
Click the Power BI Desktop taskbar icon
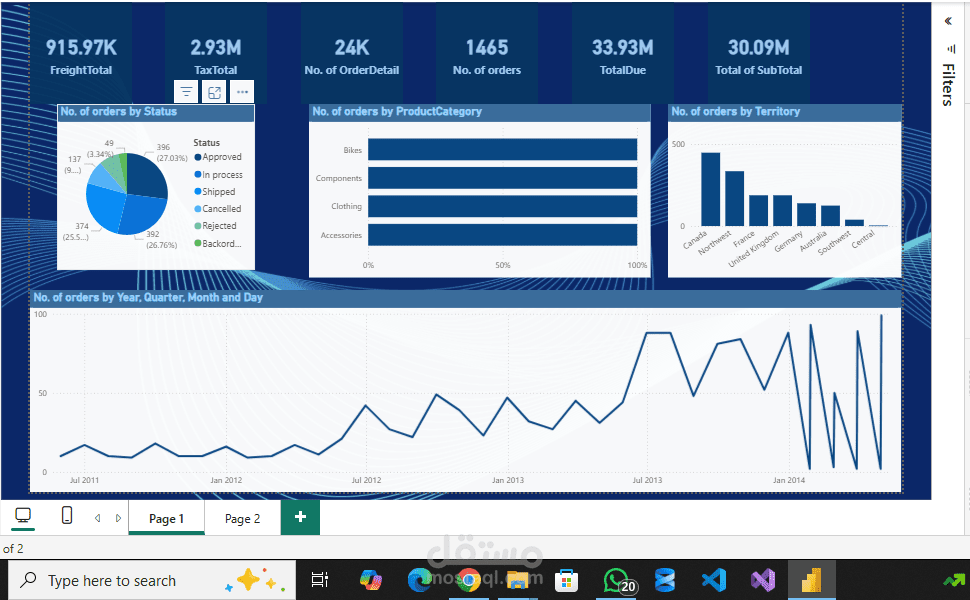[811, 580]
